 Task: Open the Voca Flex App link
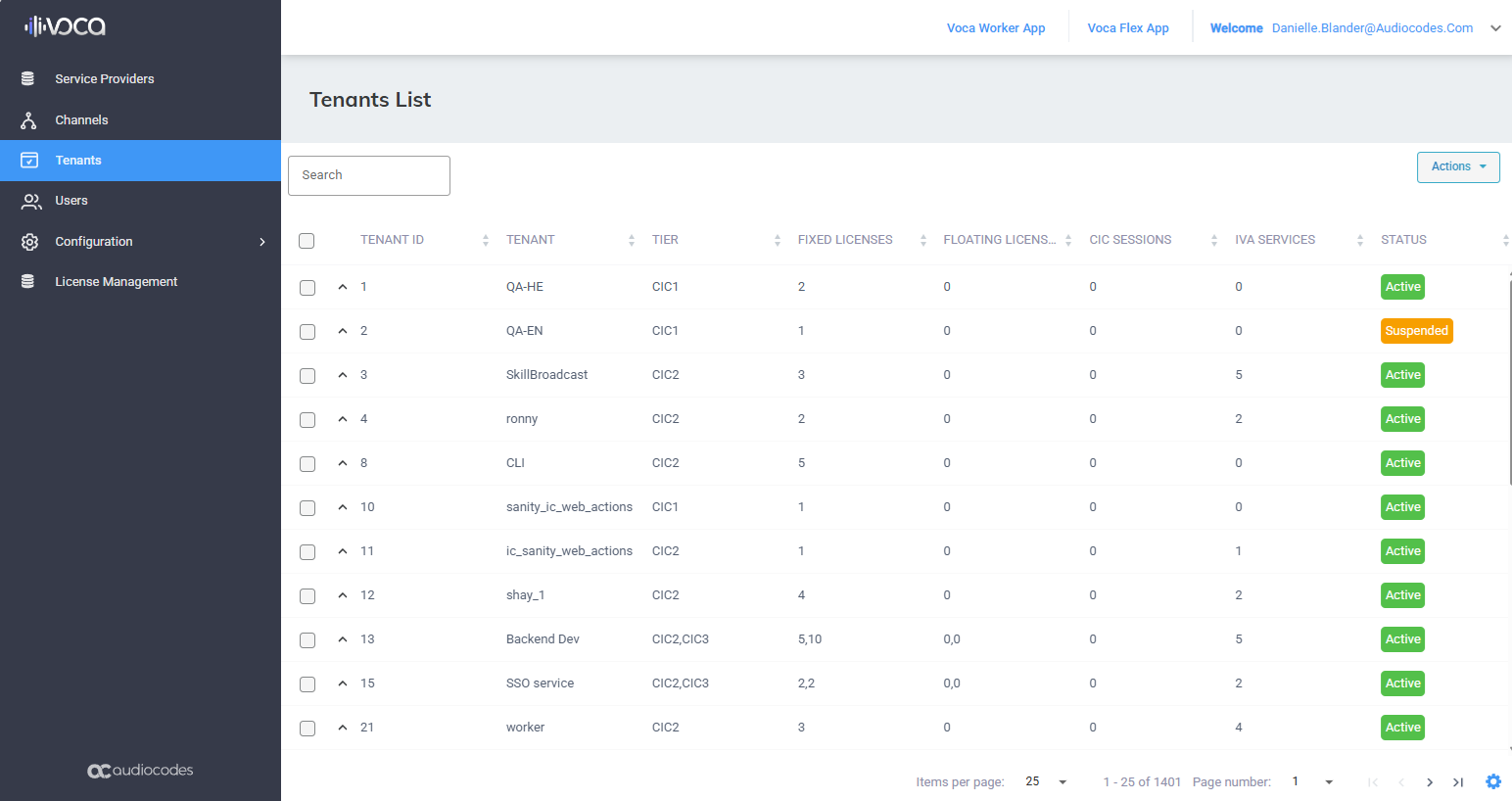coord(1127,28)
